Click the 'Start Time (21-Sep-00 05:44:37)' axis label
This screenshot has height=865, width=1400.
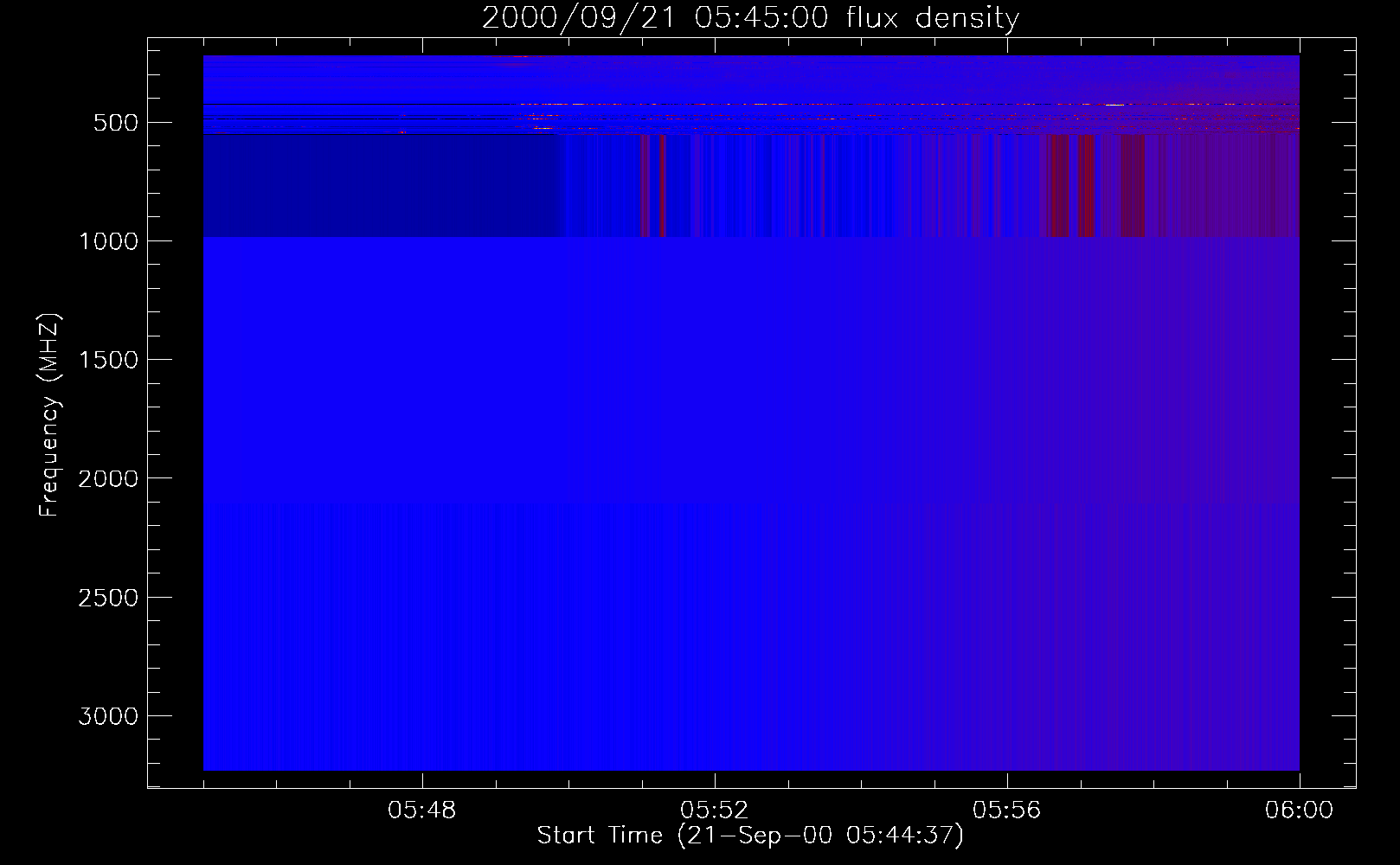(750, 836)
